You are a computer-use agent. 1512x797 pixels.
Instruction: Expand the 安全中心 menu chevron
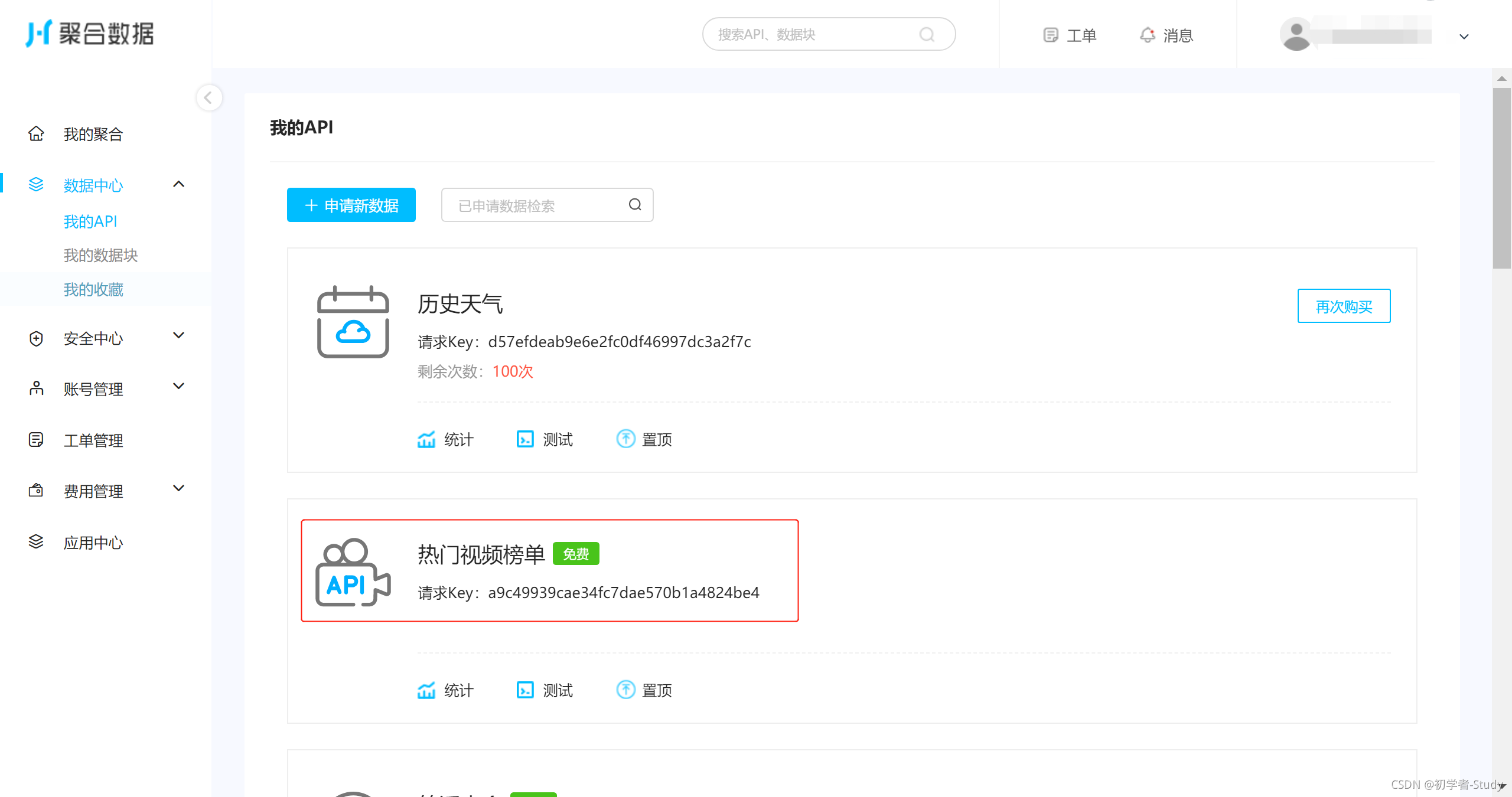179,335
